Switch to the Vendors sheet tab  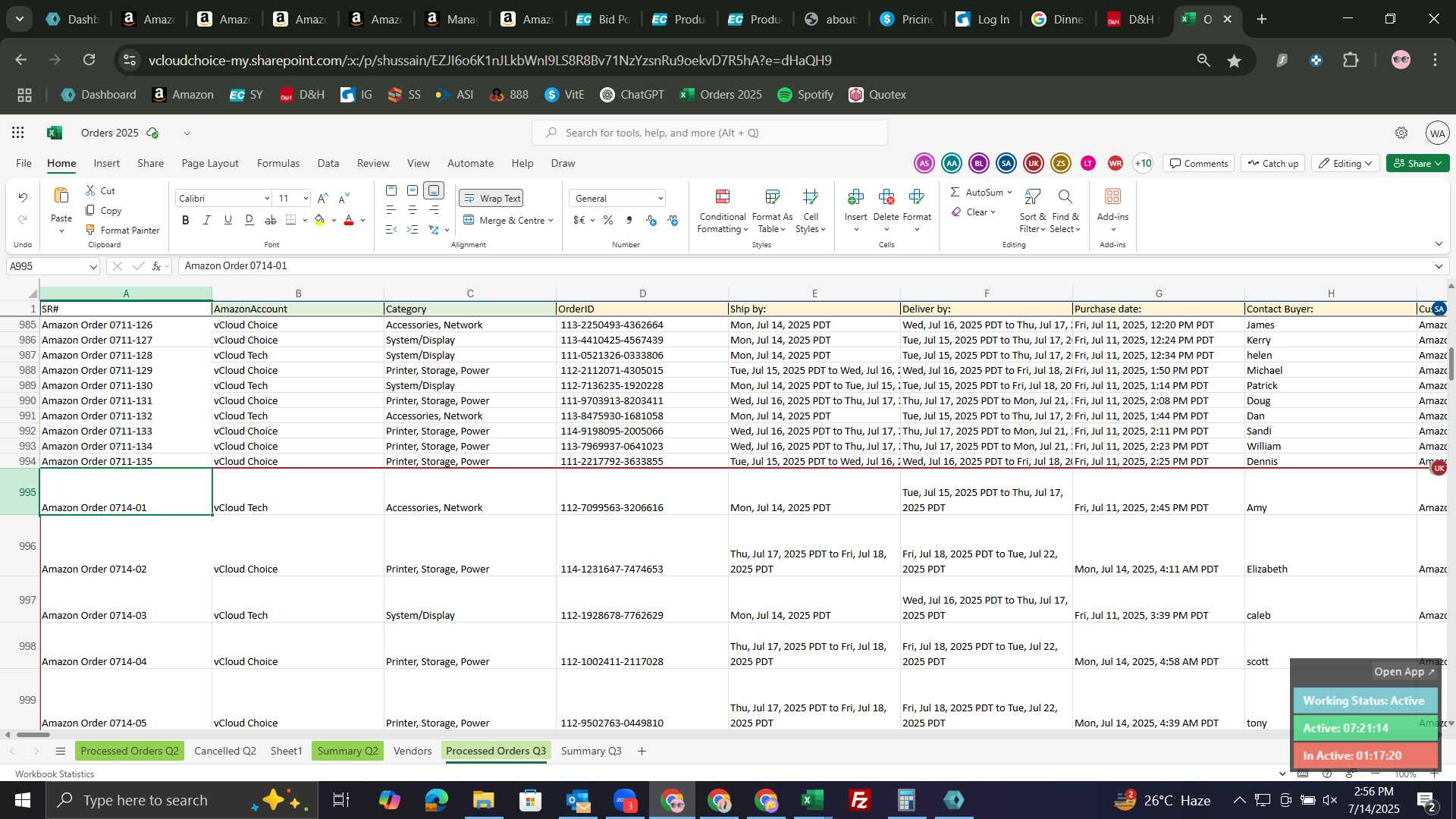tap(413, 751)
